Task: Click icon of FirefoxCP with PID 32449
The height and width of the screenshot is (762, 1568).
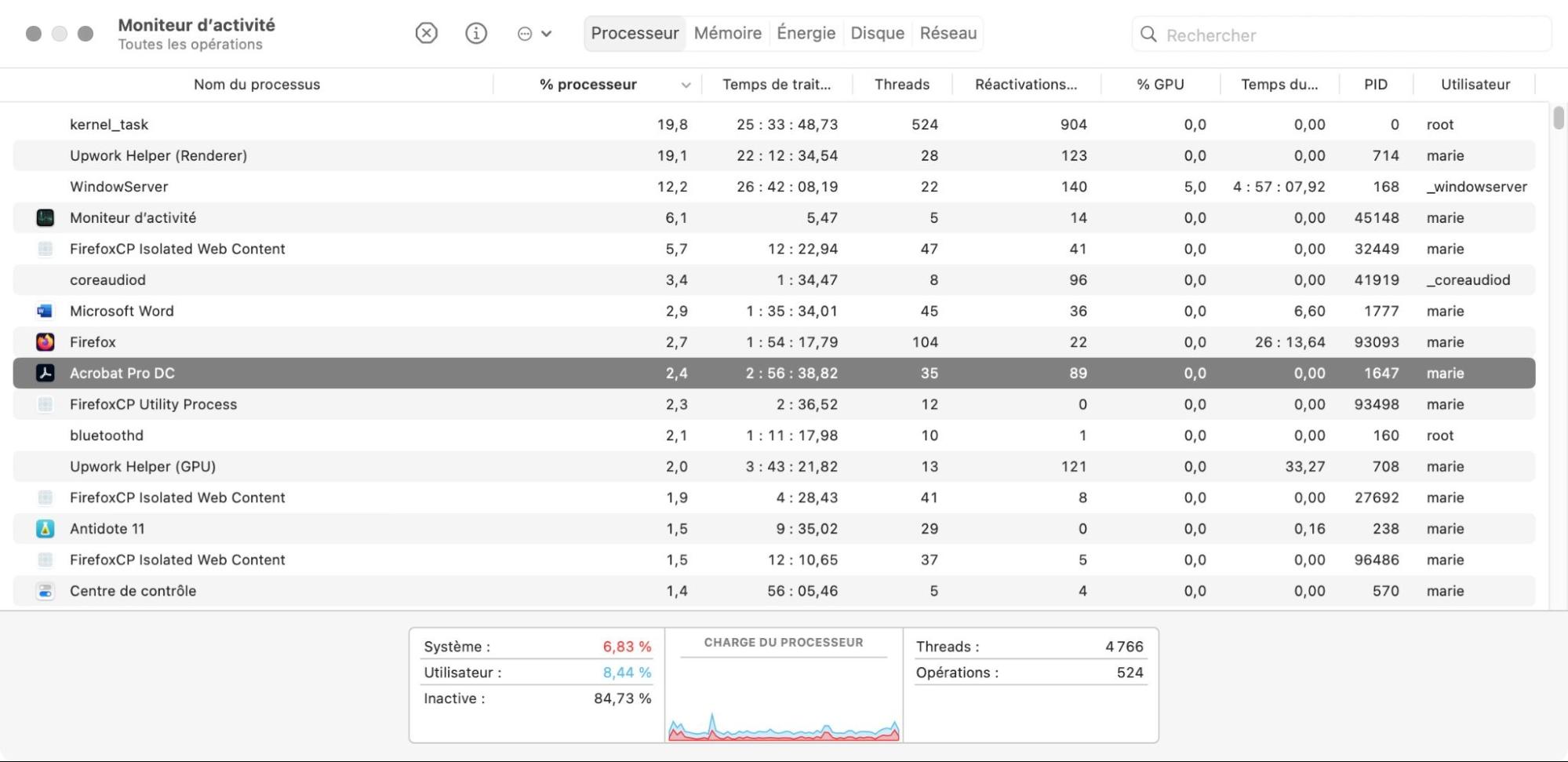Action: [45, 249]
